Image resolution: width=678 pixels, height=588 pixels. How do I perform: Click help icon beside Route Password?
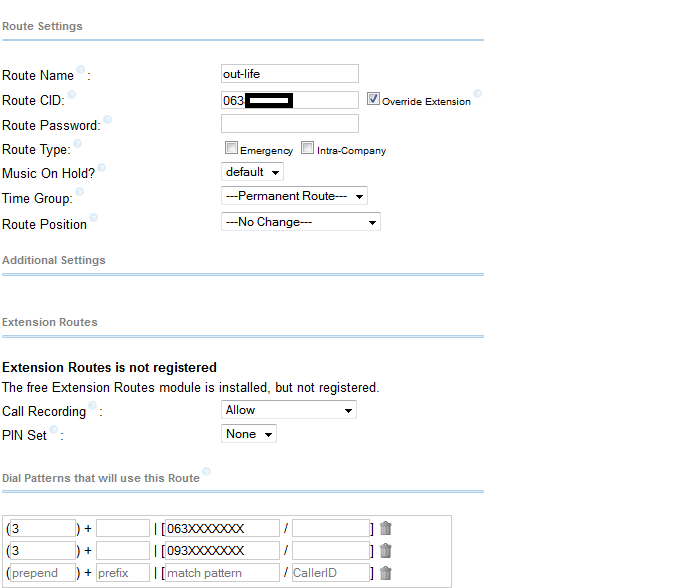coord(107,120)
